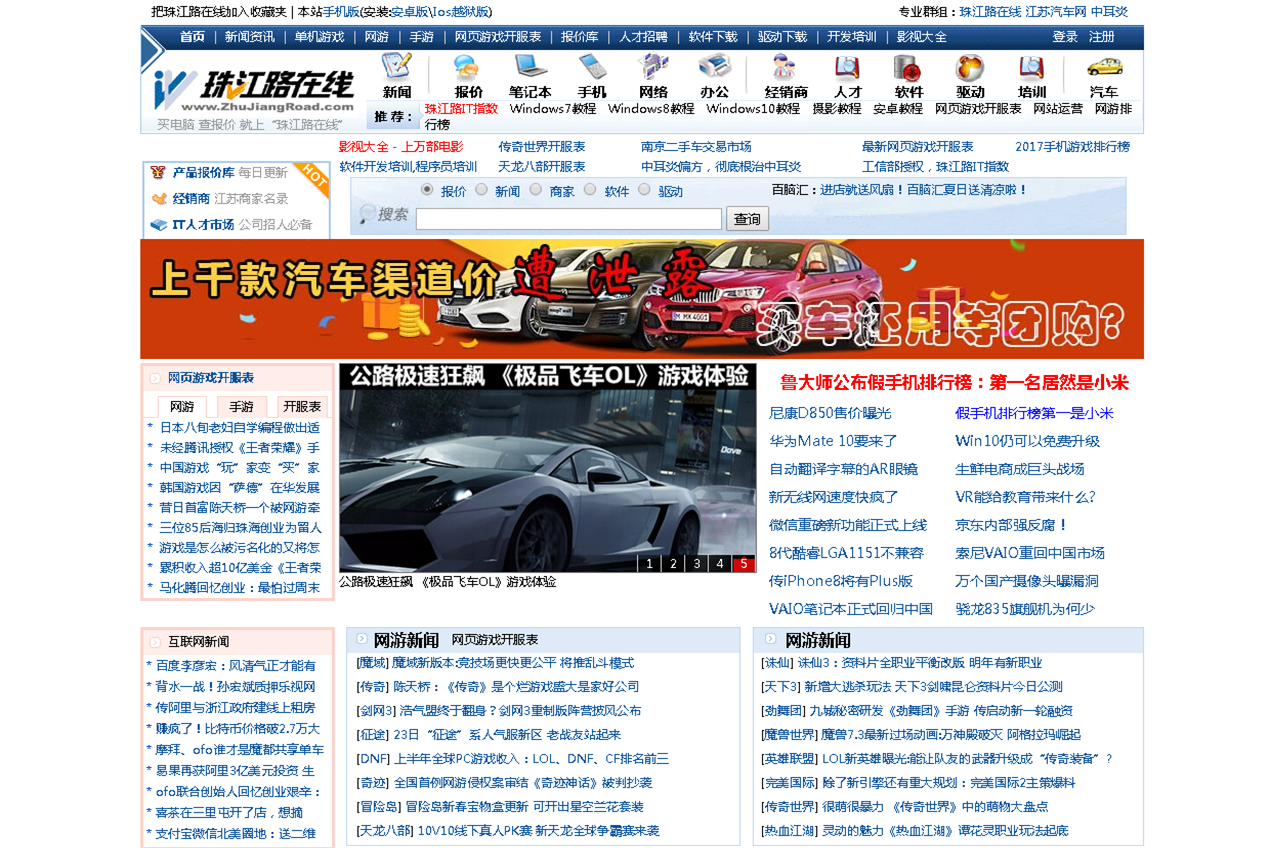
Task: Click arrow icon beside 互联网新闻 panel title
Action: pyautogui.click(x=155, y=642)
